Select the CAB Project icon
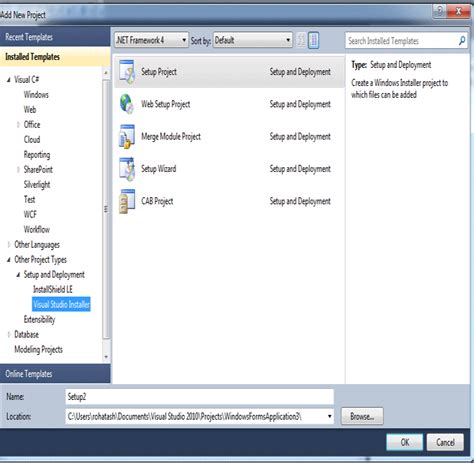The image size is (474, 463). pos(127,201)
